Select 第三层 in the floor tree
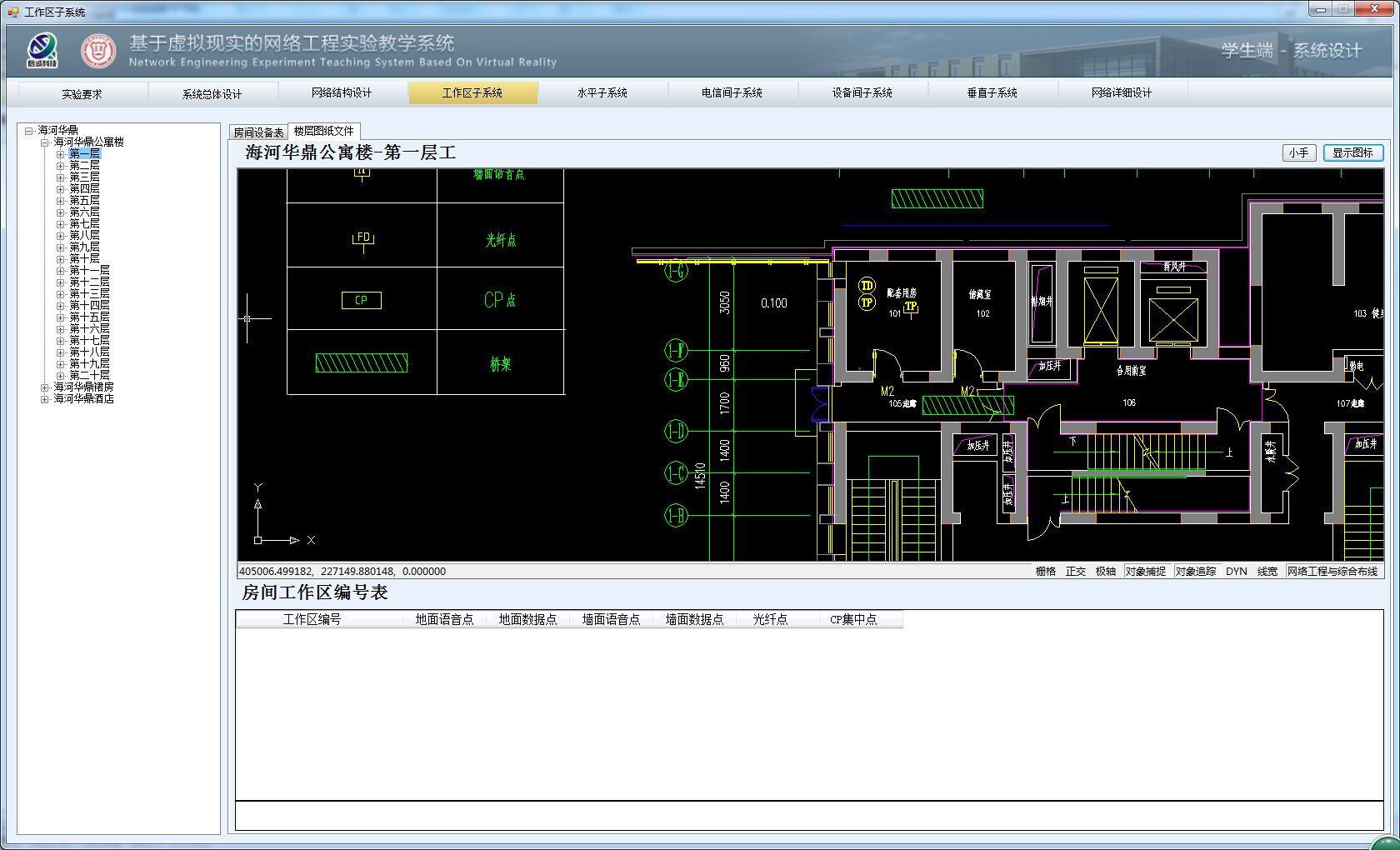1400x850 pixels. [85, 177]
